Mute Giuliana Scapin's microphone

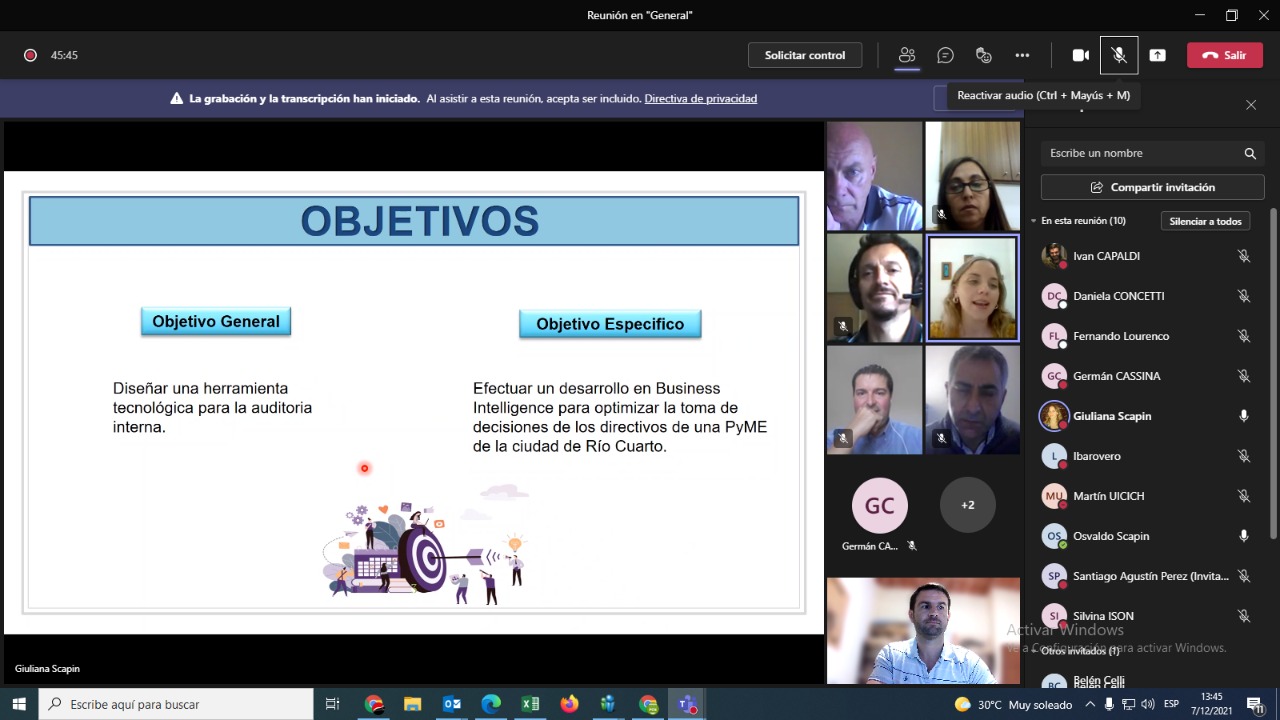[x=1244, y=416]
